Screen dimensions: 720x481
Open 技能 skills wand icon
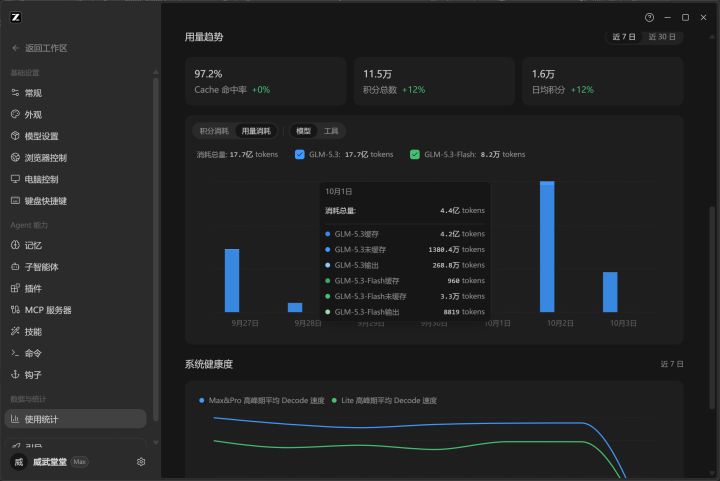pyautogui.click(x=15, y=331)
